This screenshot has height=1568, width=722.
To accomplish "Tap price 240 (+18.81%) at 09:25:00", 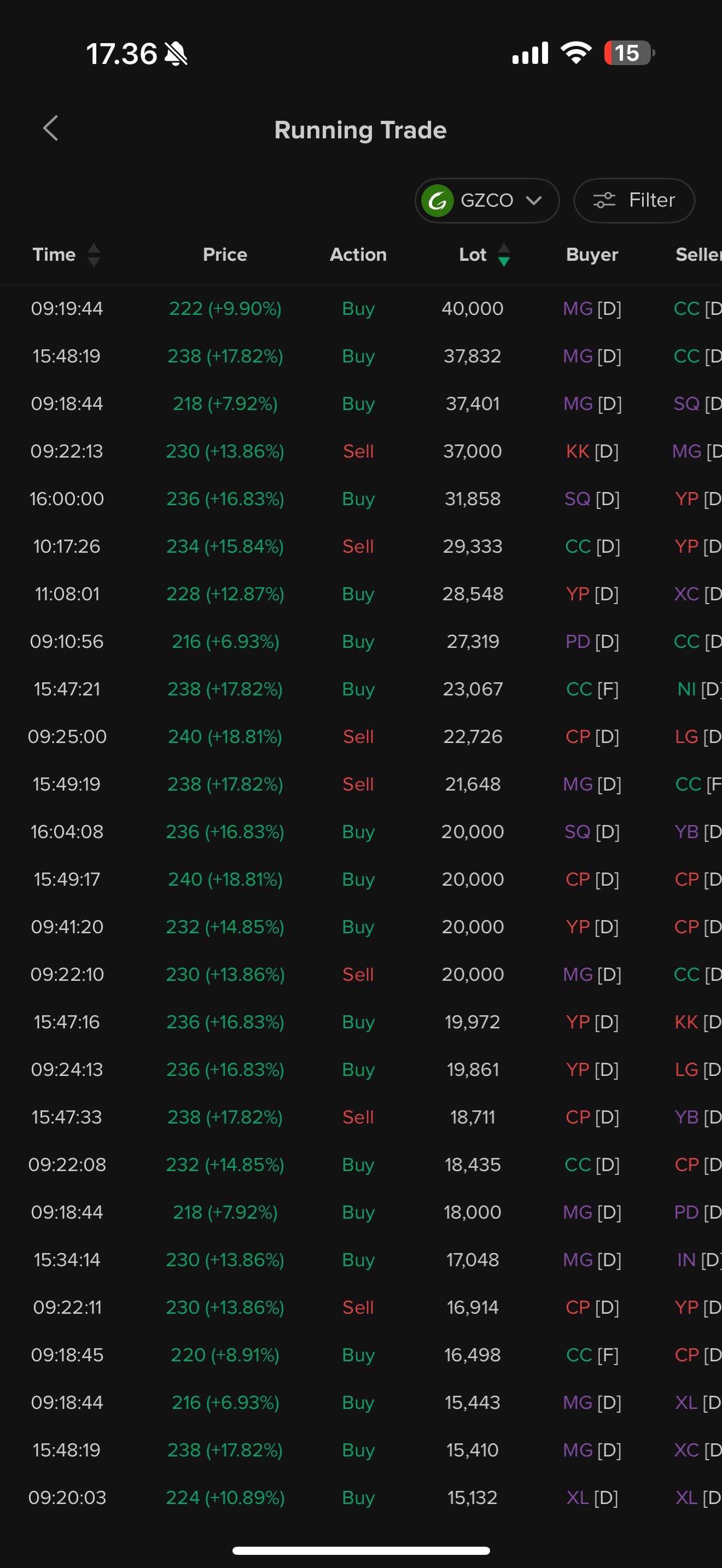I will (225, 736).
